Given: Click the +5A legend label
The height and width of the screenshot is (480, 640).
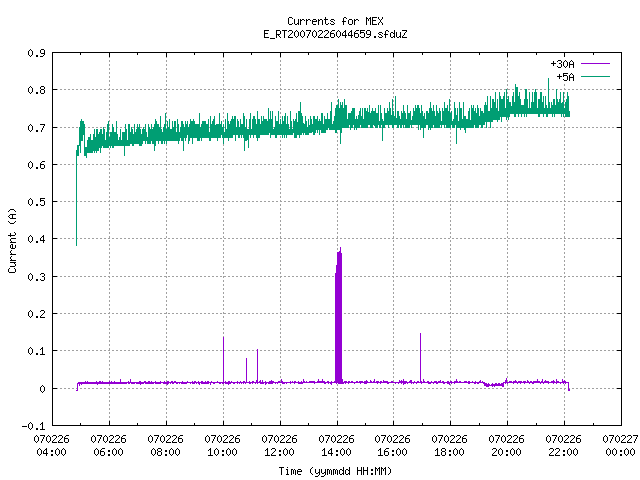Looking at the screenshot, I should (565, 77).
